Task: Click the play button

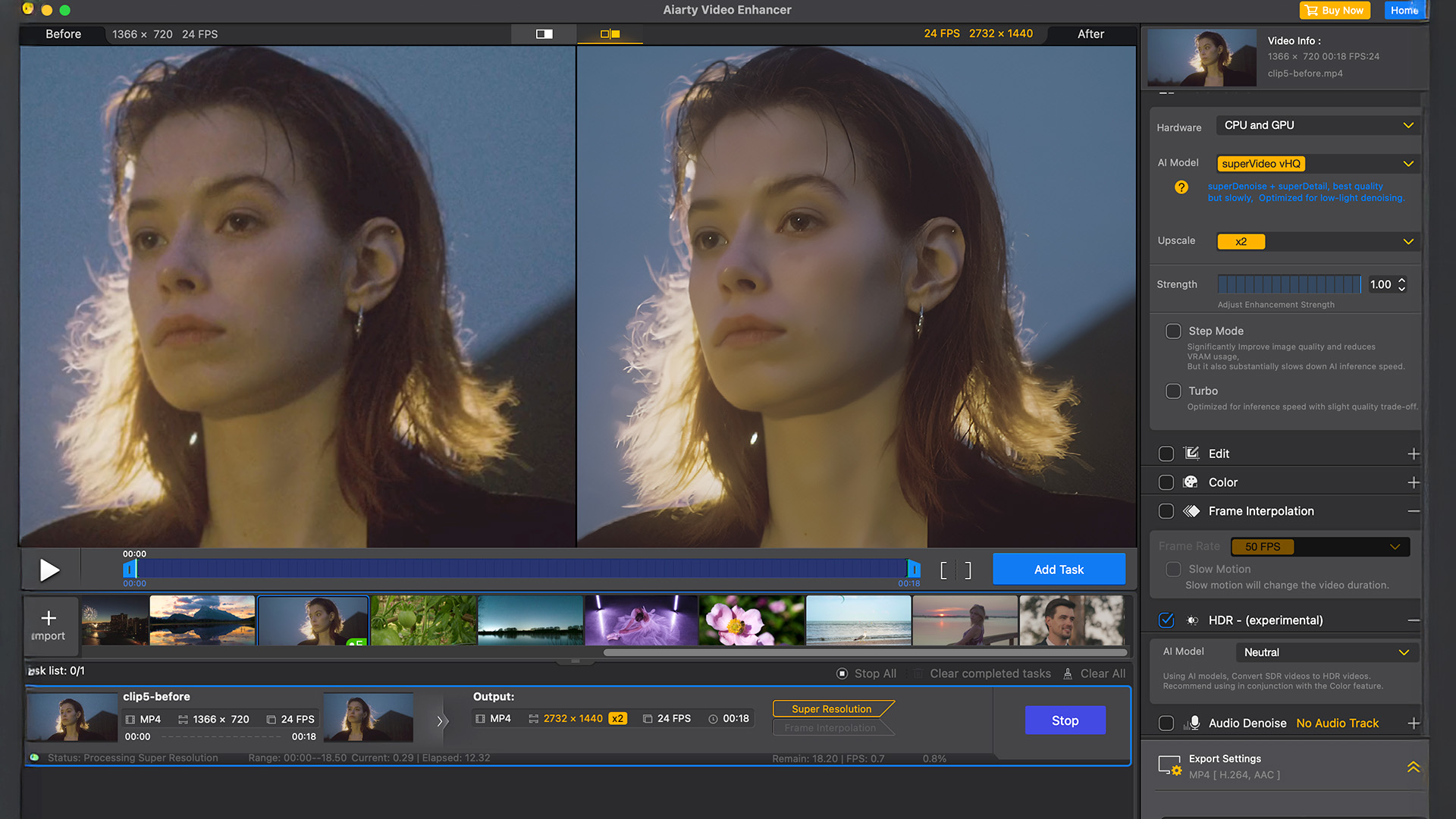Action: (x=49, y=570)
